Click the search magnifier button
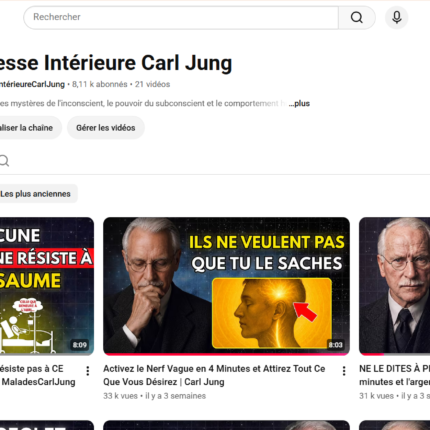 [357, 17]
